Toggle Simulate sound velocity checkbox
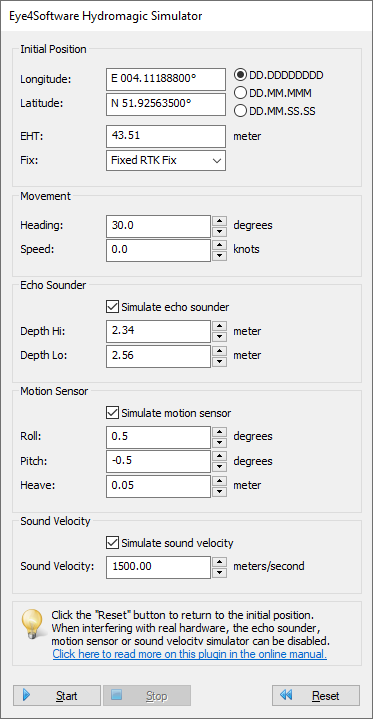The width and height of the screenshot is (373, 719). coord(111,543)
